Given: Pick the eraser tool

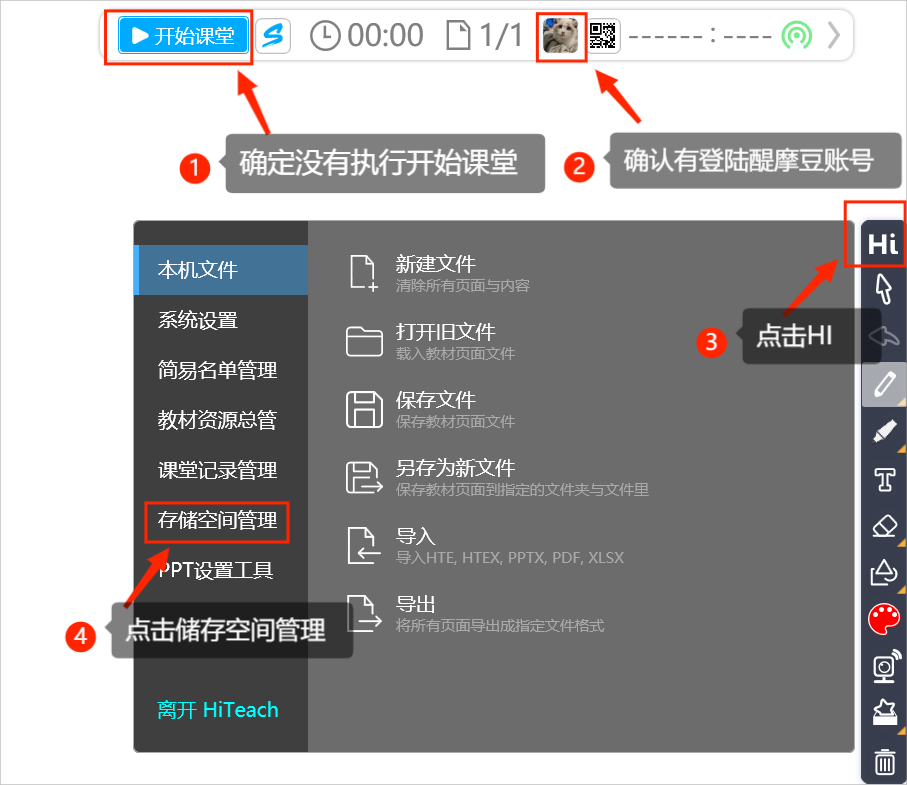Looking at the screenshot, I should pos(883,526).
